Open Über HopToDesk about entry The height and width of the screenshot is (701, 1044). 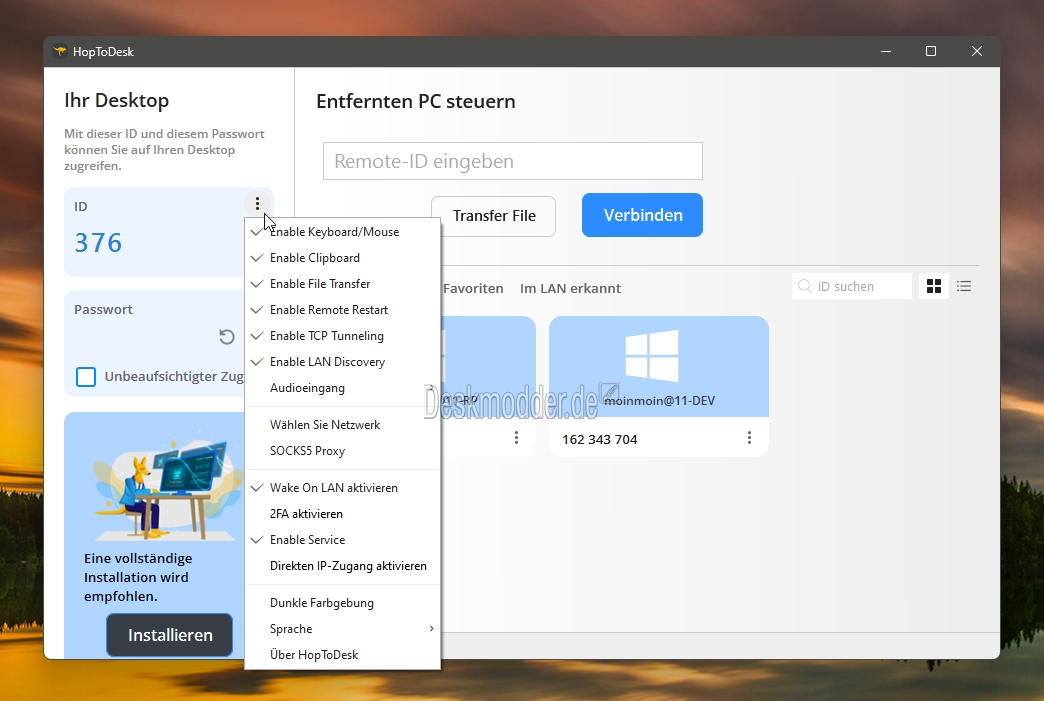point(343,654)
